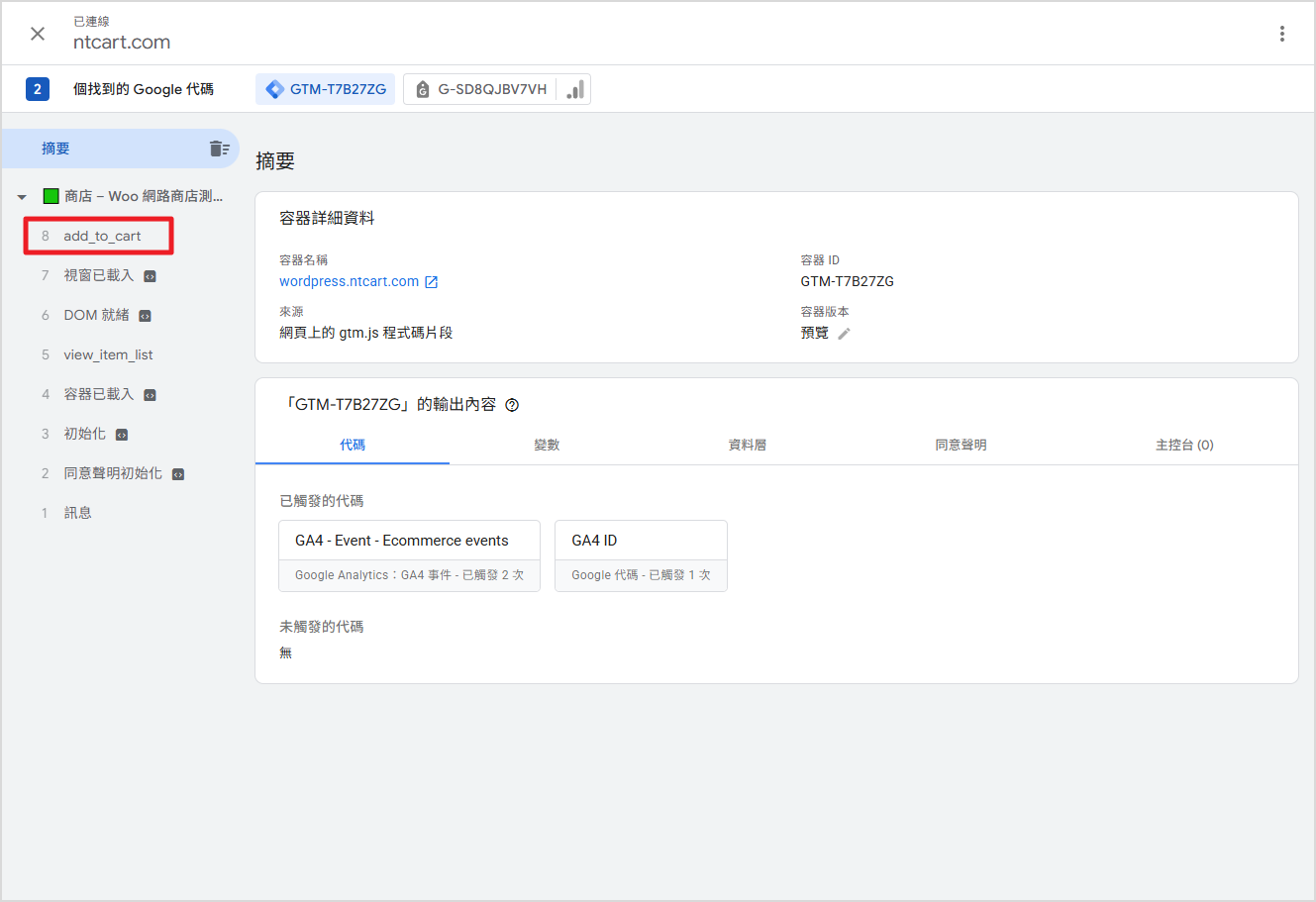Image resolution: width=1316 pixels, height=902 pixels.
Task: Switch to the 資料層 tab
Action: pos(747,445)
